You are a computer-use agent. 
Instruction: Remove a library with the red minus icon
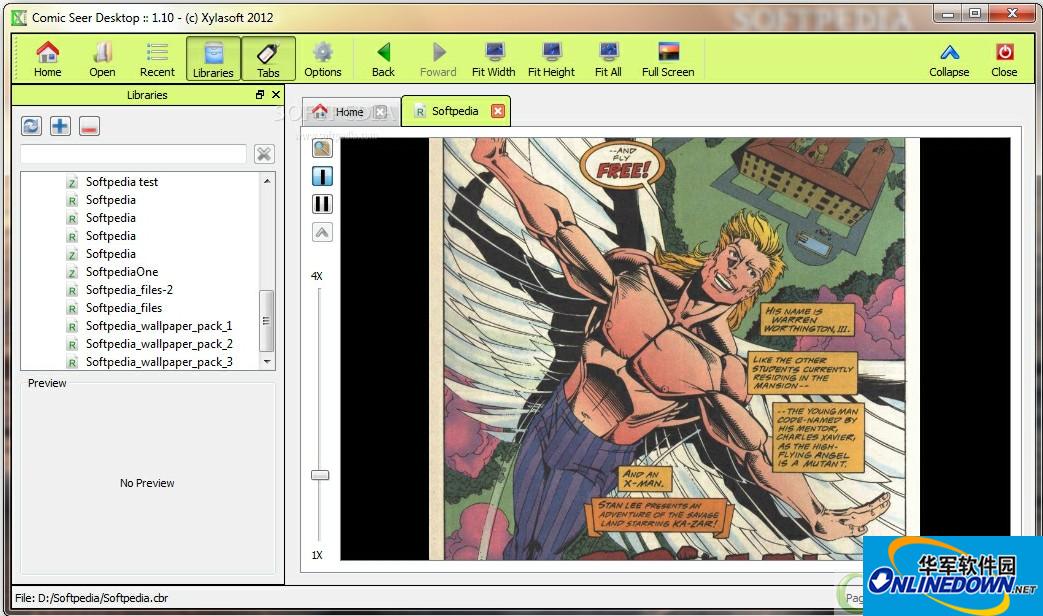click(x=89, y=126)
